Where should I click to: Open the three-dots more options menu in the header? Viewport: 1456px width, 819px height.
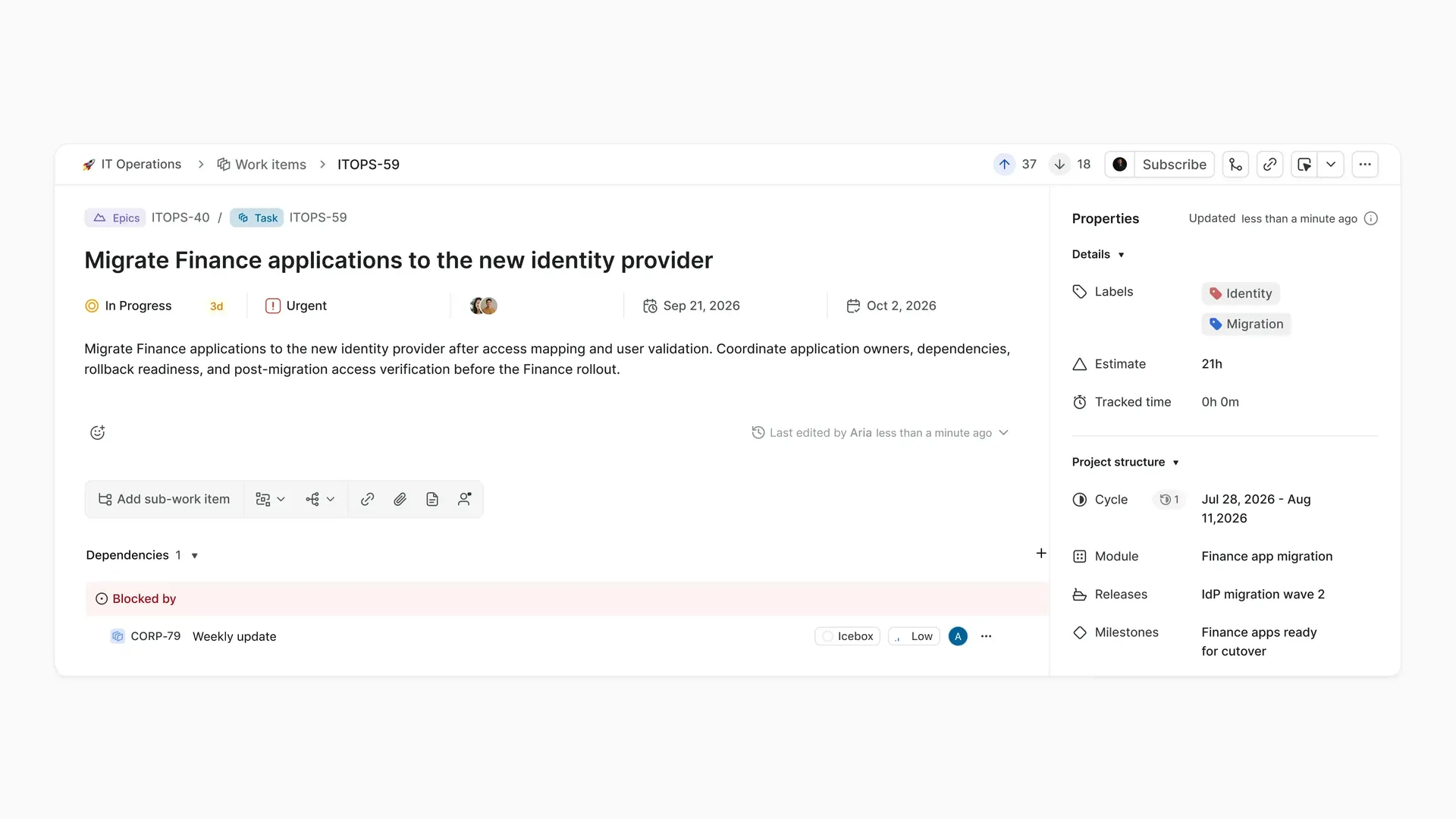[1365, 165]
